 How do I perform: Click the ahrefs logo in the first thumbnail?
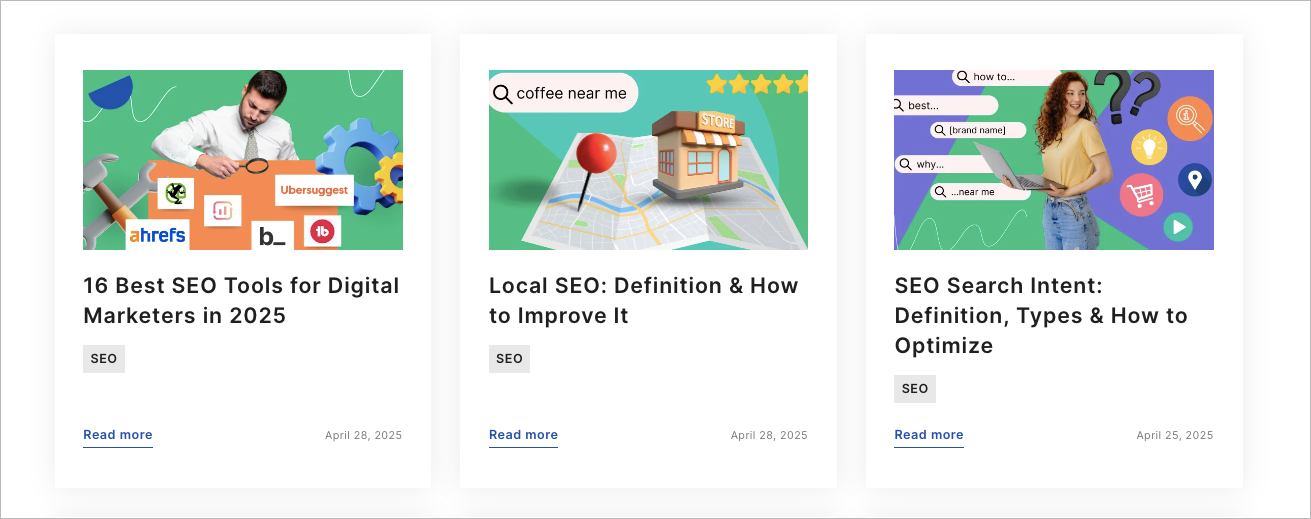157,236
